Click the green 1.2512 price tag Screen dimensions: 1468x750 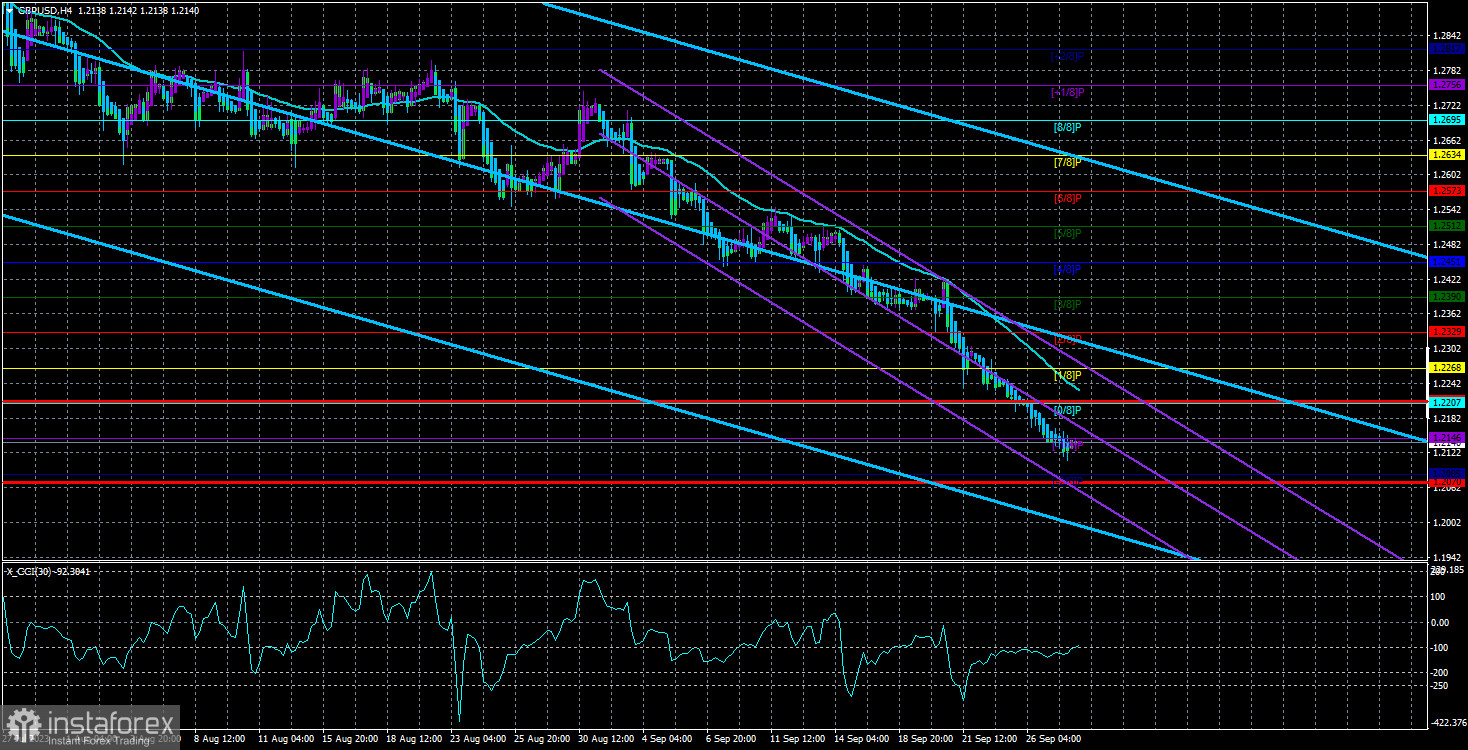point(1447,226)
